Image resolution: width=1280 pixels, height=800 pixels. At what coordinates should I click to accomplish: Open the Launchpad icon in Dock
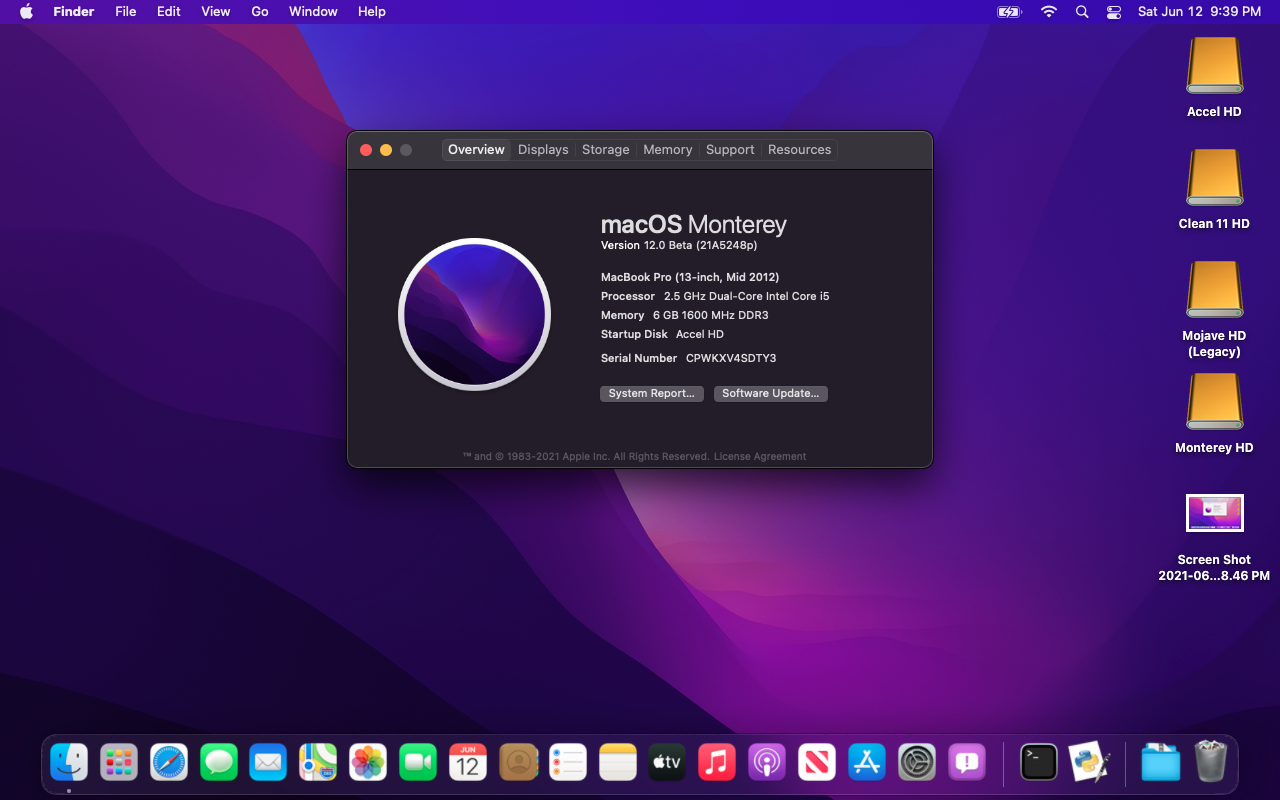119,763
